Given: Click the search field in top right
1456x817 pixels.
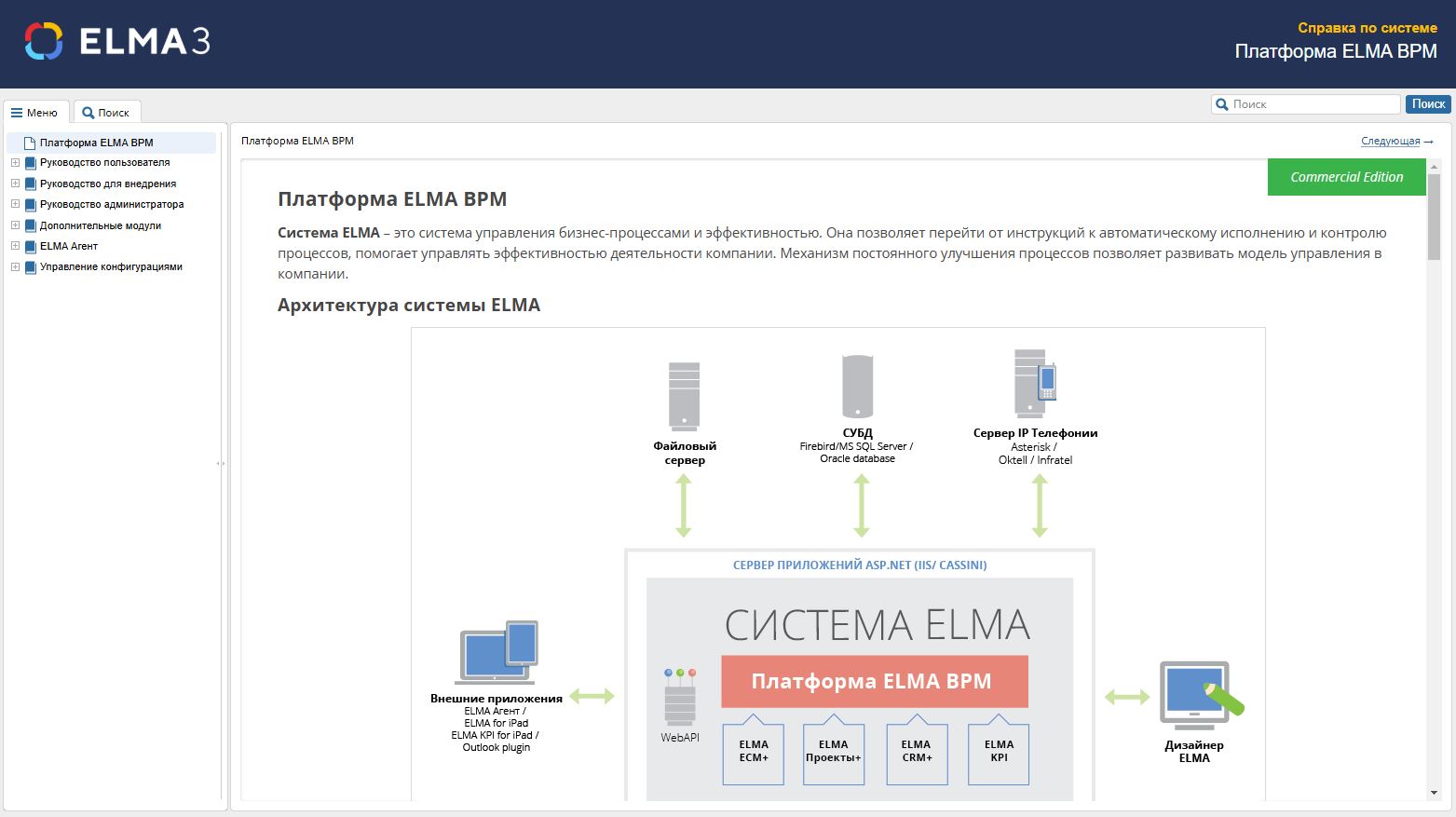Looking at the screenshot, I should [1306, 104].
